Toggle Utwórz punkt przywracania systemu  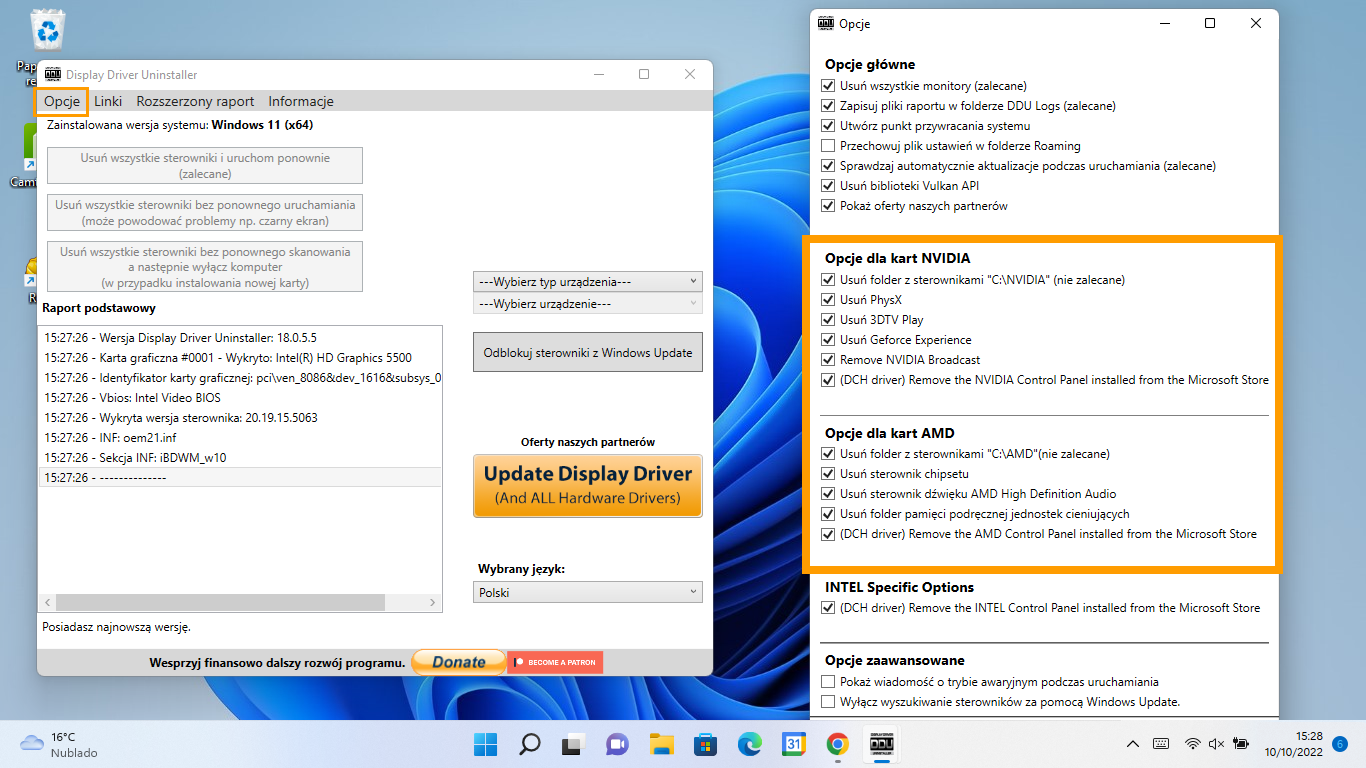coord(827,126)
